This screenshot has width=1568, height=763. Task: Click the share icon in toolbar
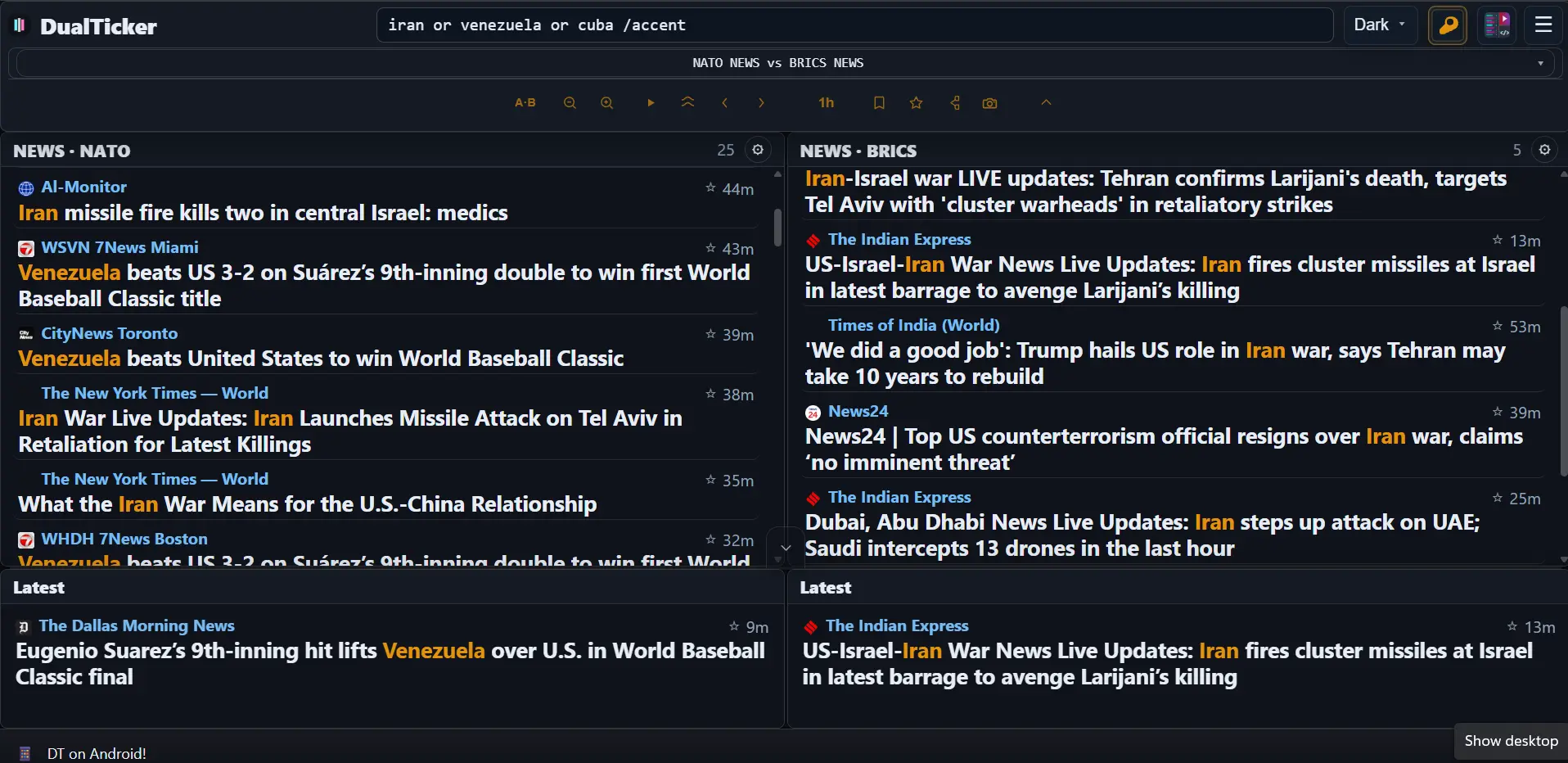click(x=954, y=103)
